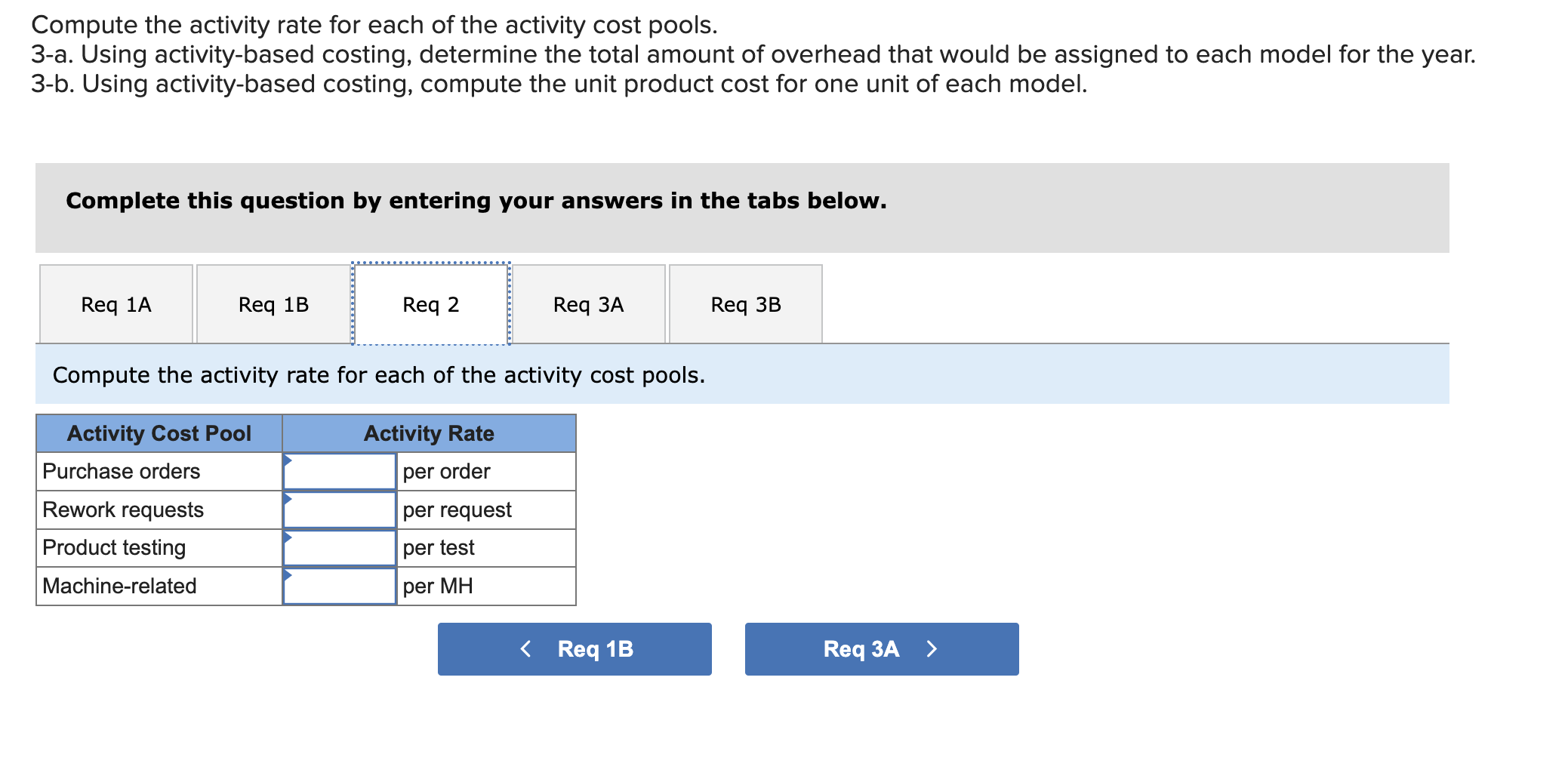Click the right chevron on Req 3A button

[931, 648]
